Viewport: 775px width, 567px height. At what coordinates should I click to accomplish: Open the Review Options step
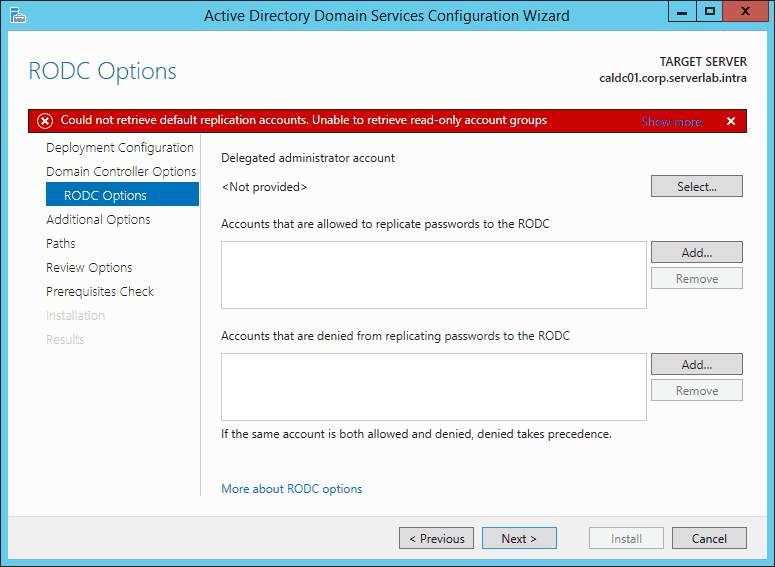89,267
